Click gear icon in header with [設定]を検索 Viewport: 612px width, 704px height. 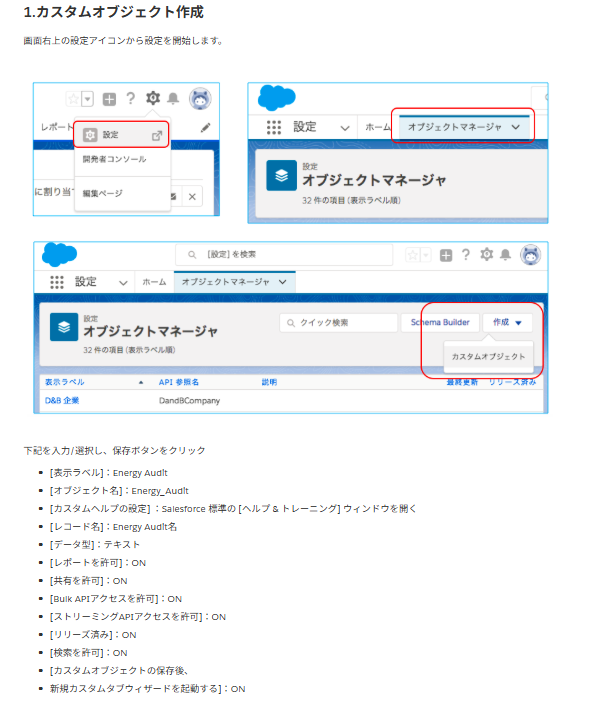(487, 255)
